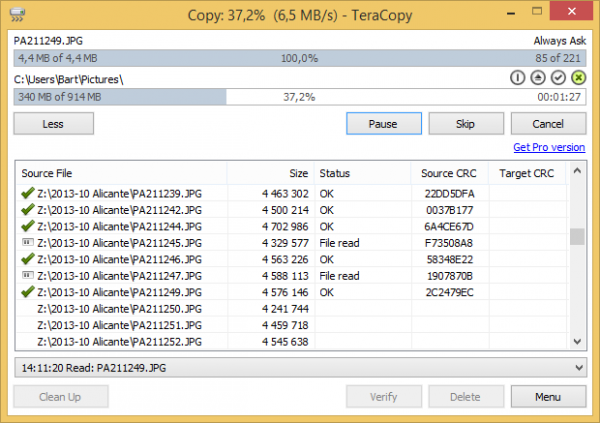The width and height of the screenshot is (600, 423).
Task: Click the pause-after-copy round icon
Action: 517,78
